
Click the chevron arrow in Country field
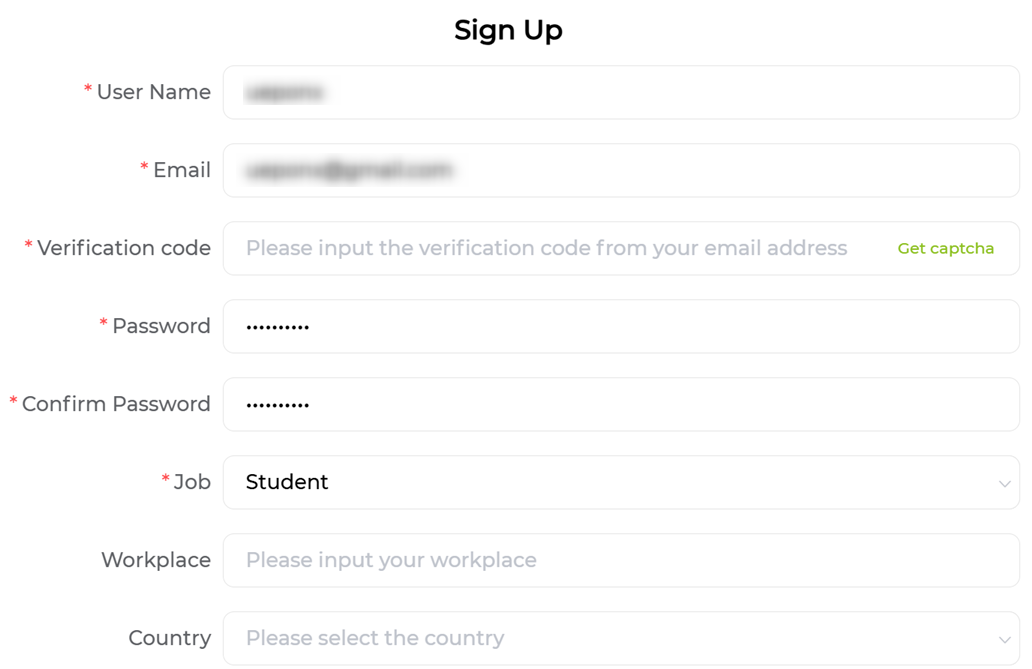coord(1004,639)
